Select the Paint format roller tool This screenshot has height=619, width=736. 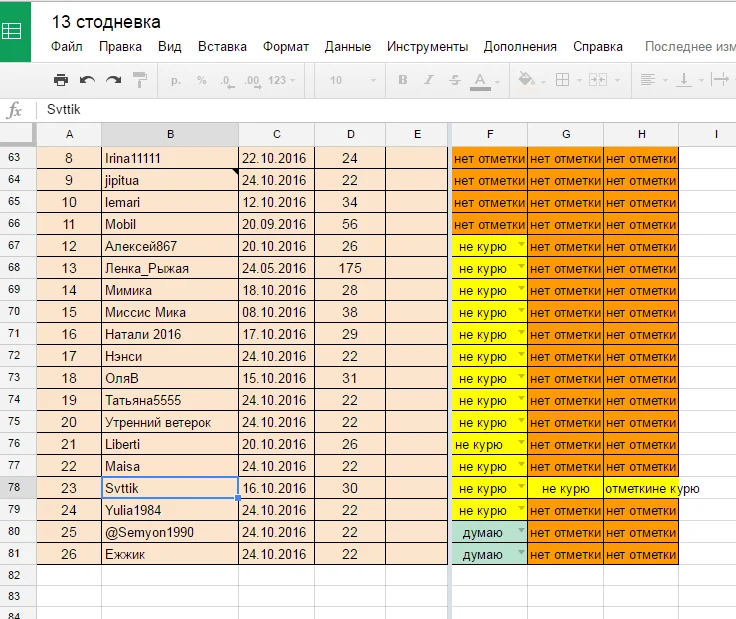140,80
